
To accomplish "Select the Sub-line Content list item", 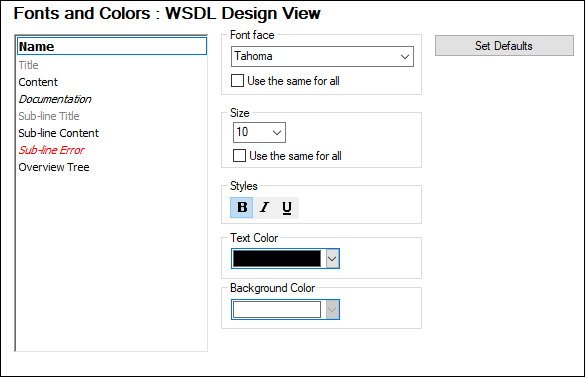I will [x=59, y=133].
